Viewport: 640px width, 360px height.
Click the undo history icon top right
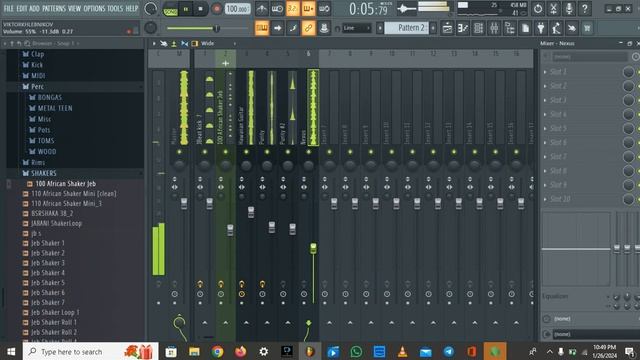[538, 9]
